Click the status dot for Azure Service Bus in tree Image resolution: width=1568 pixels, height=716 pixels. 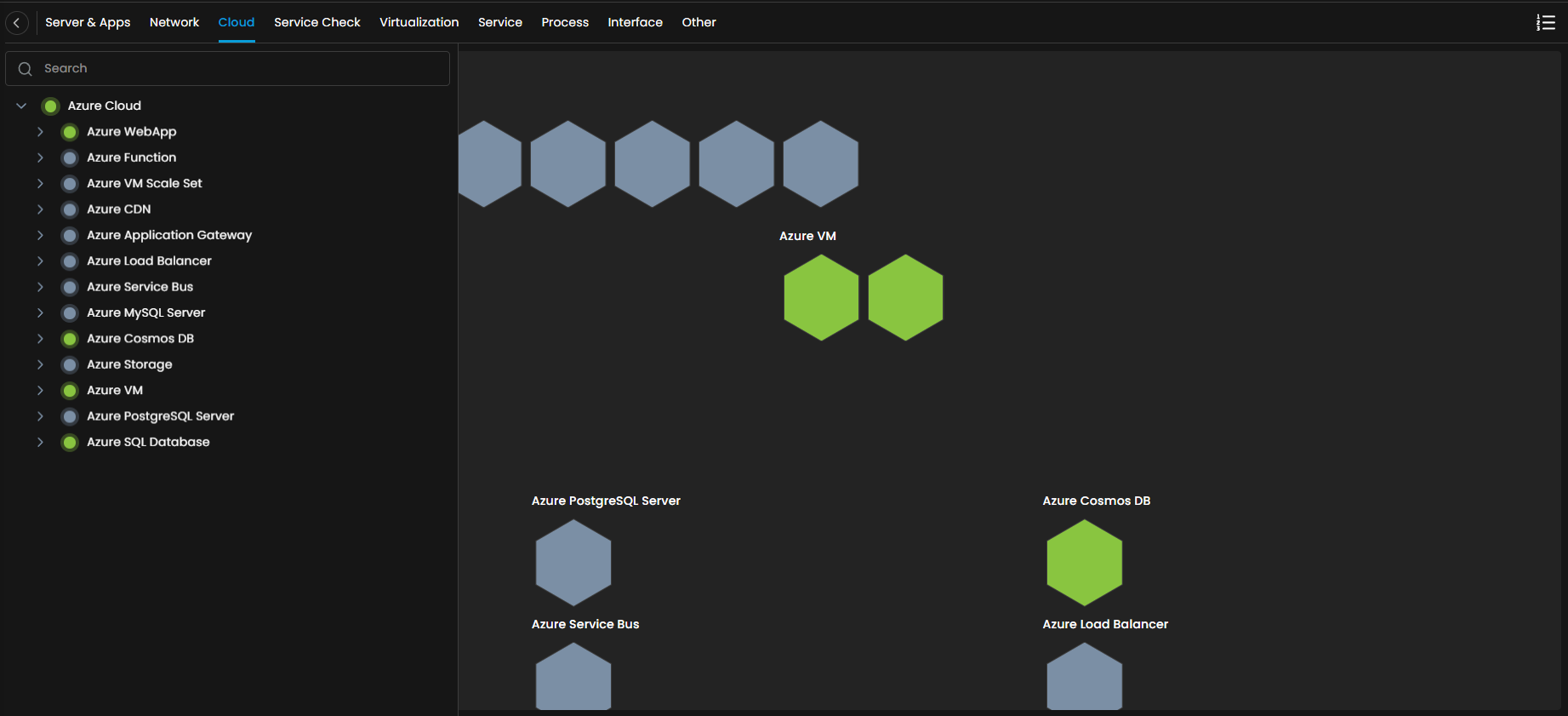click(x=71, y=288)
